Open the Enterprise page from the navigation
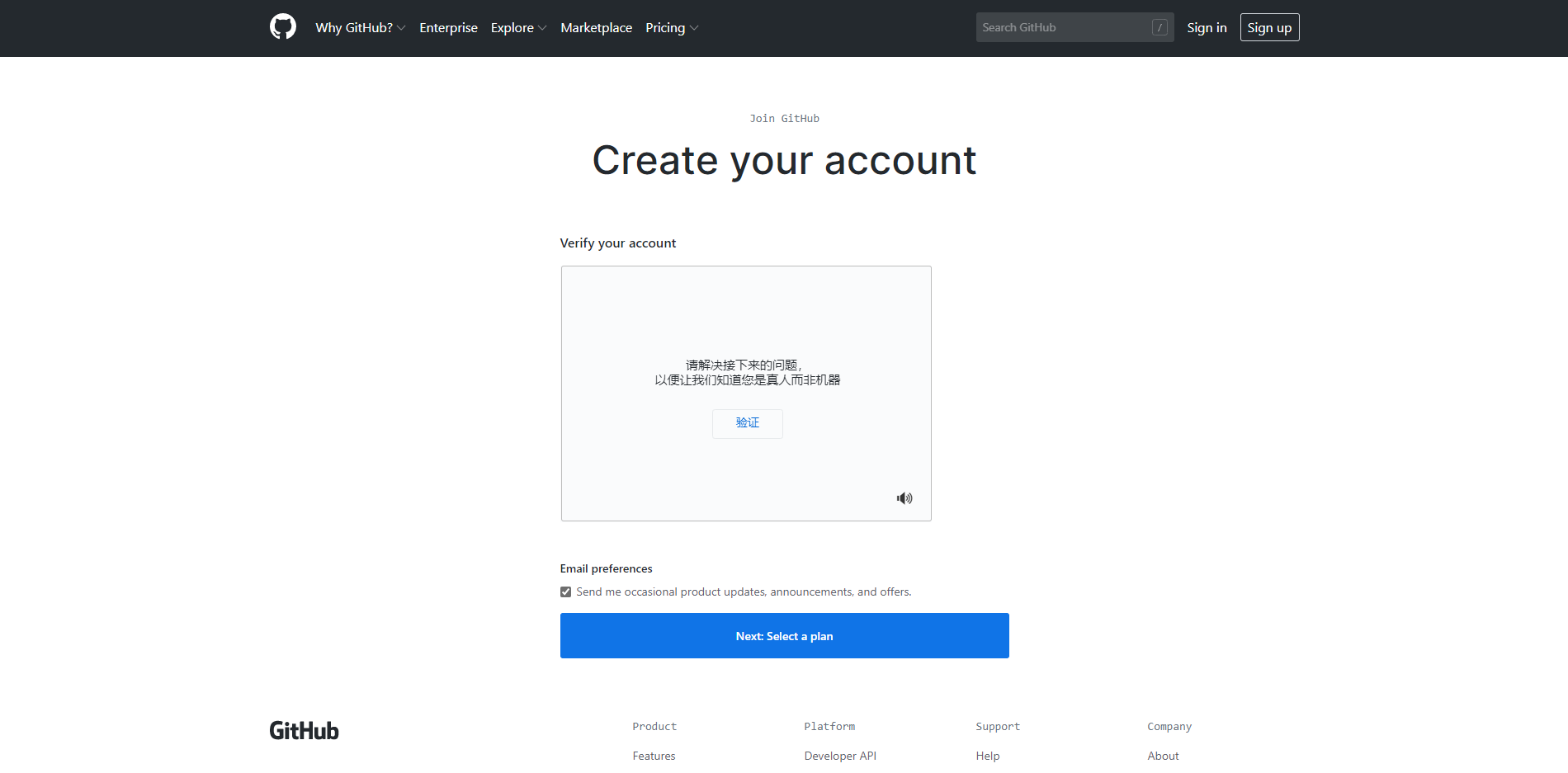Viewport: 1568px width, 773px height. click(x=448, y=27)
